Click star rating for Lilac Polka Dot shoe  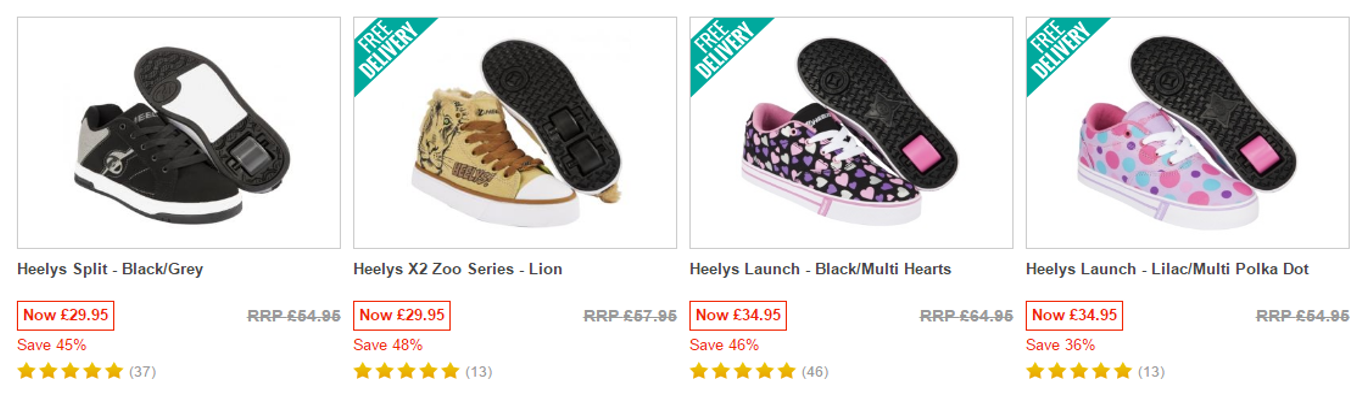[1078, 372]
